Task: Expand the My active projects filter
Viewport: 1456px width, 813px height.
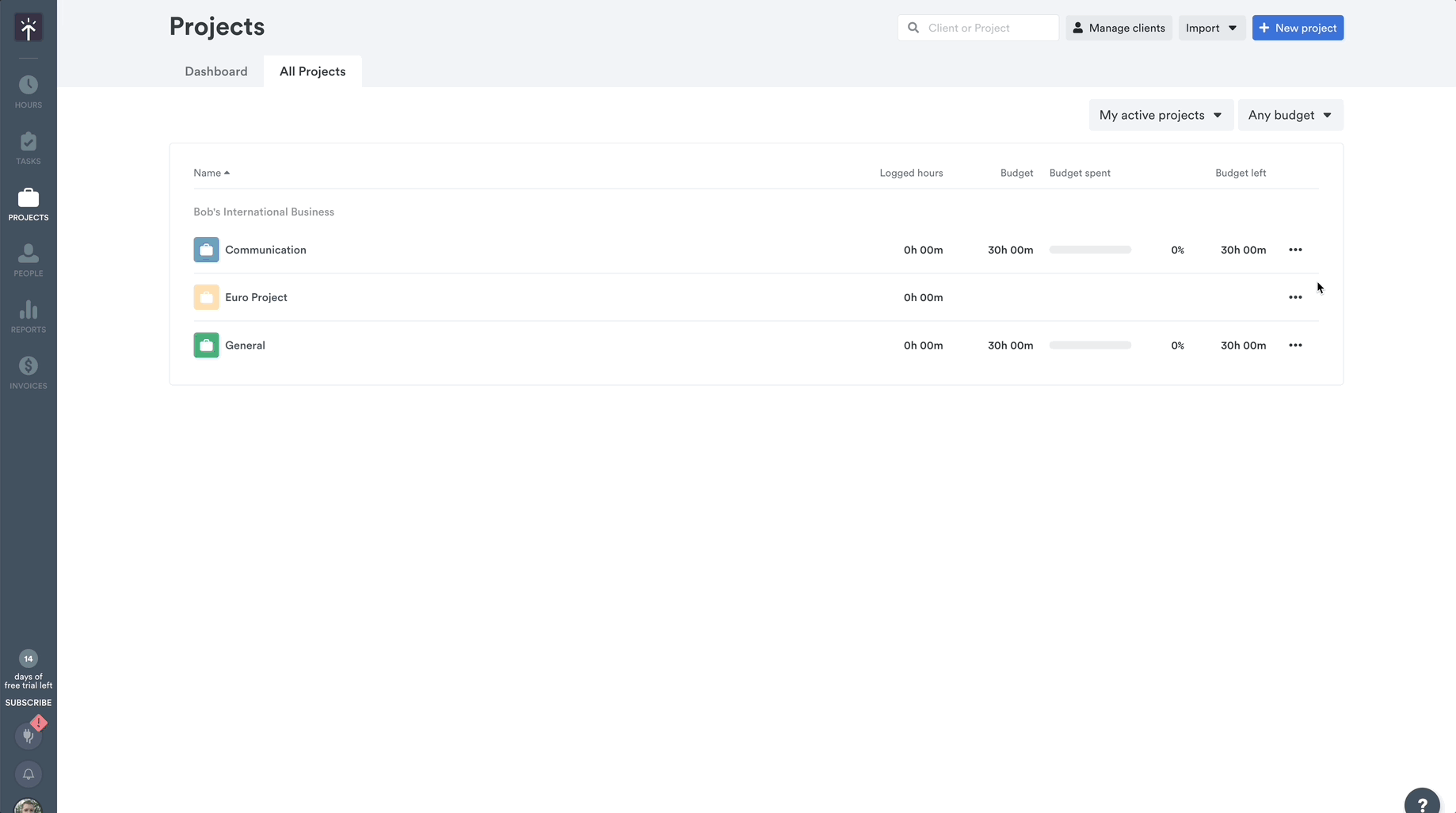Action: [x=1160, y=114]
